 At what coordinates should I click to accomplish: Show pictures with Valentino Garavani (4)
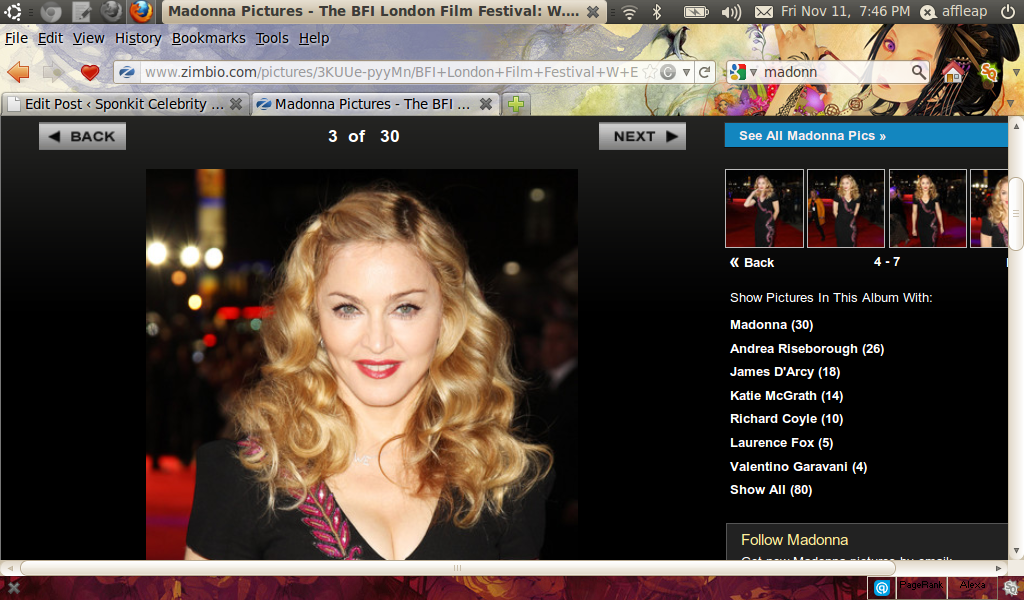(x=798, y=466)
